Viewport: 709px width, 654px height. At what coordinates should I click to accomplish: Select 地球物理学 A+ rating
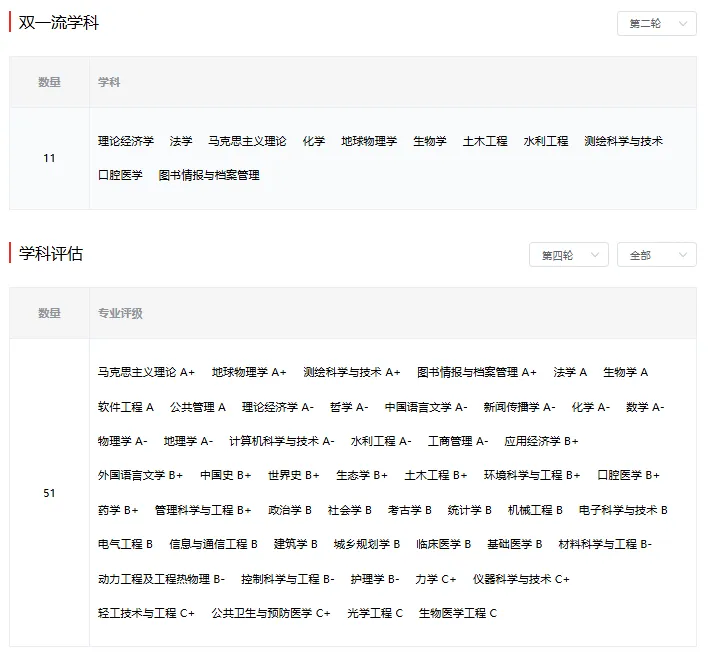pos(249,372)
